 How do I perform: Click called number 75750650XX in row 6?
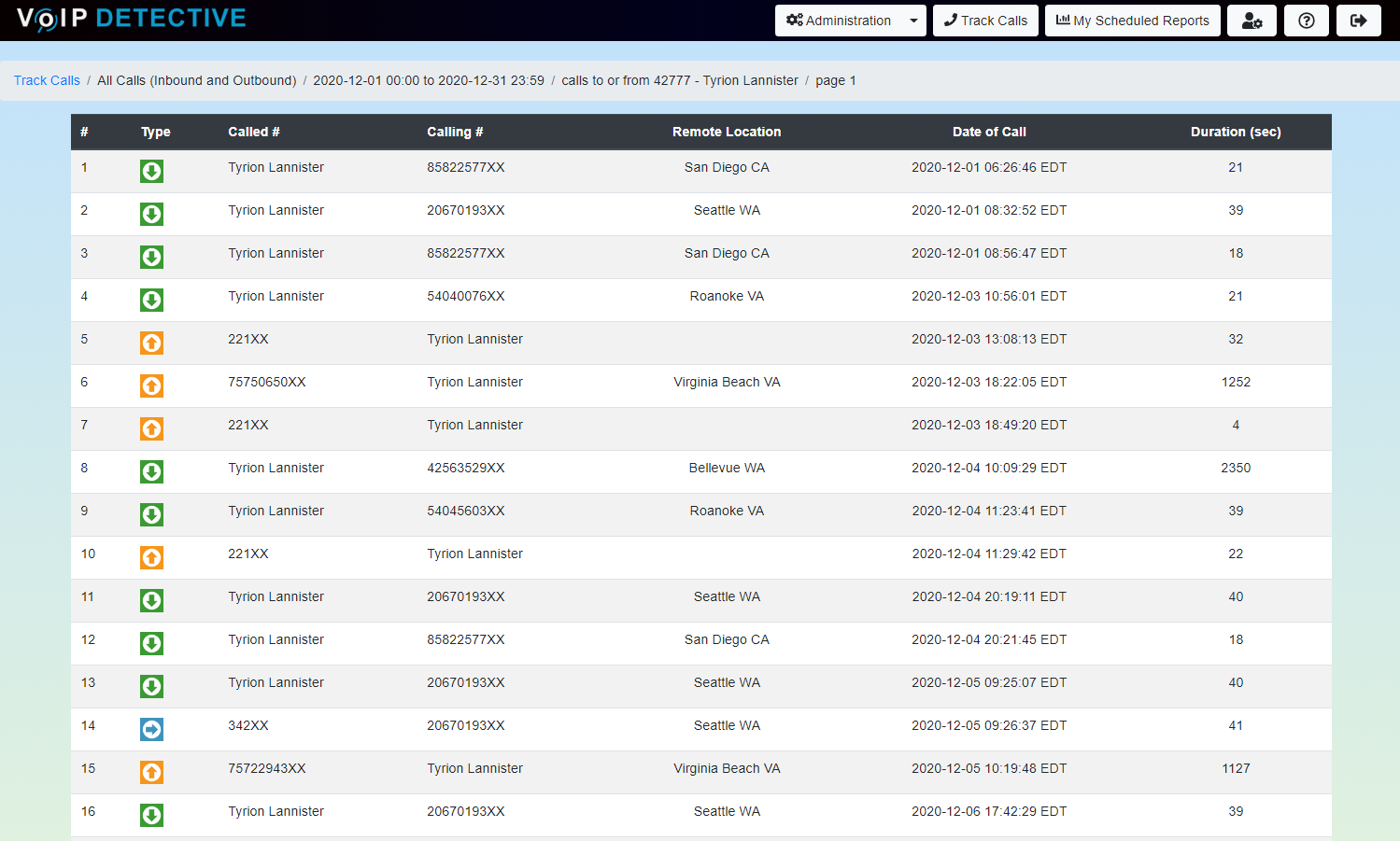coord(267,382)
